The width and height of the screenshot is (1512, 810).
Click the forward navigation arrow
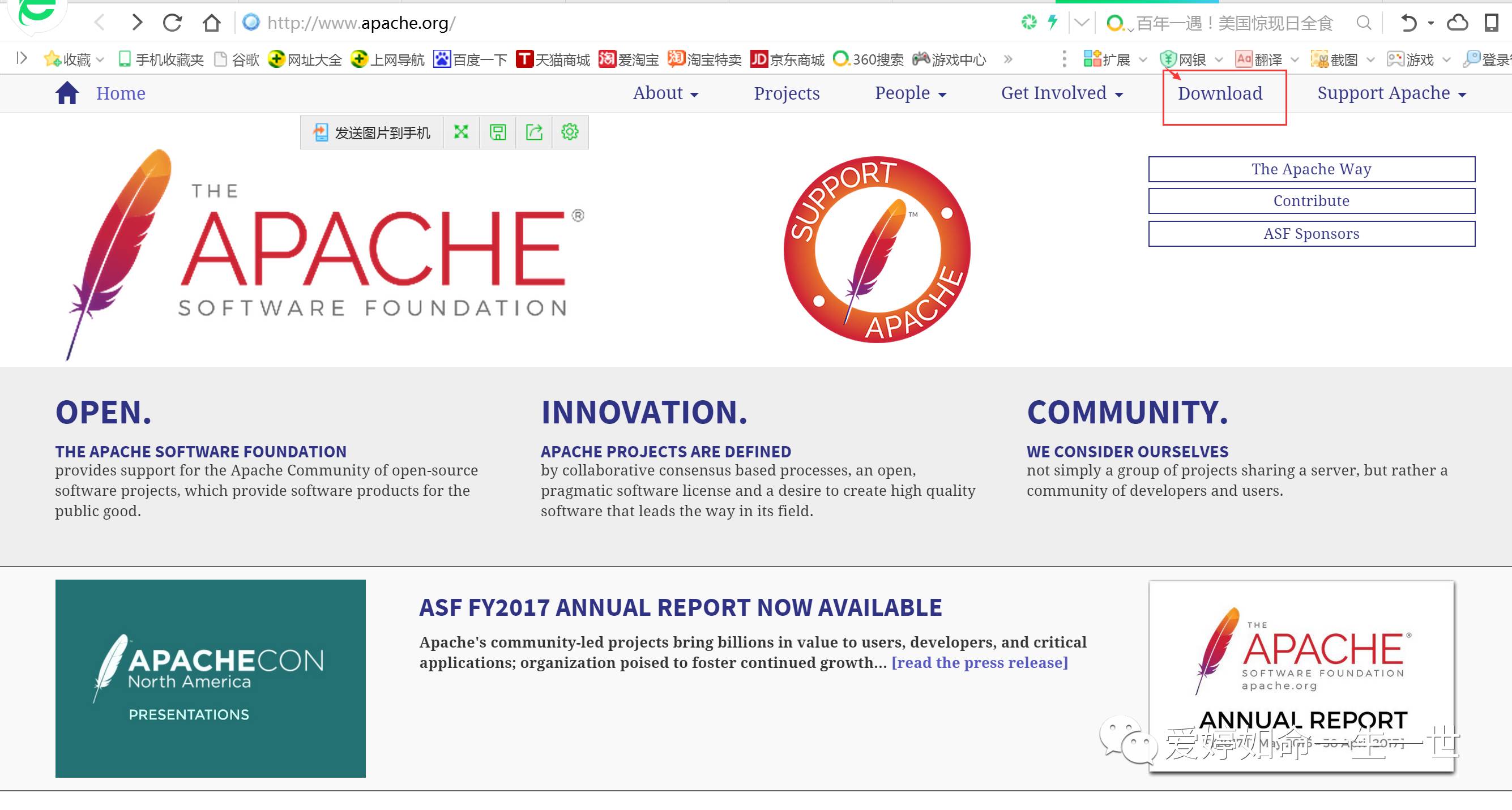pyautogui.click(x=137, y=23)
